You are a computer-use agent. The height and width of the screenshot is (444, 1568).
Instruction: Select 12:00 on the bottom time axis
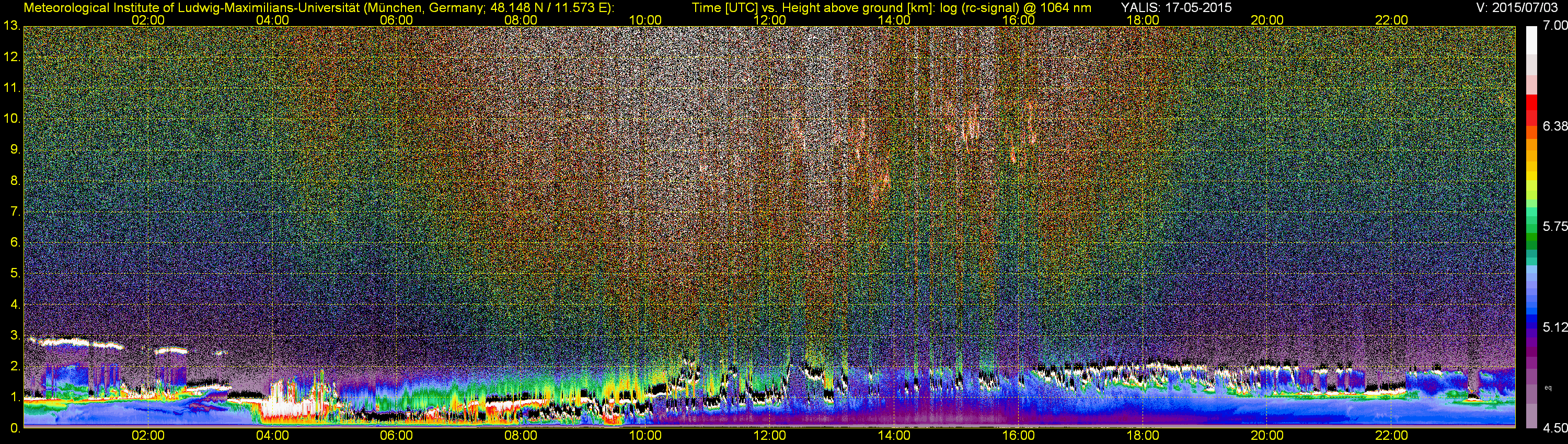769,436
